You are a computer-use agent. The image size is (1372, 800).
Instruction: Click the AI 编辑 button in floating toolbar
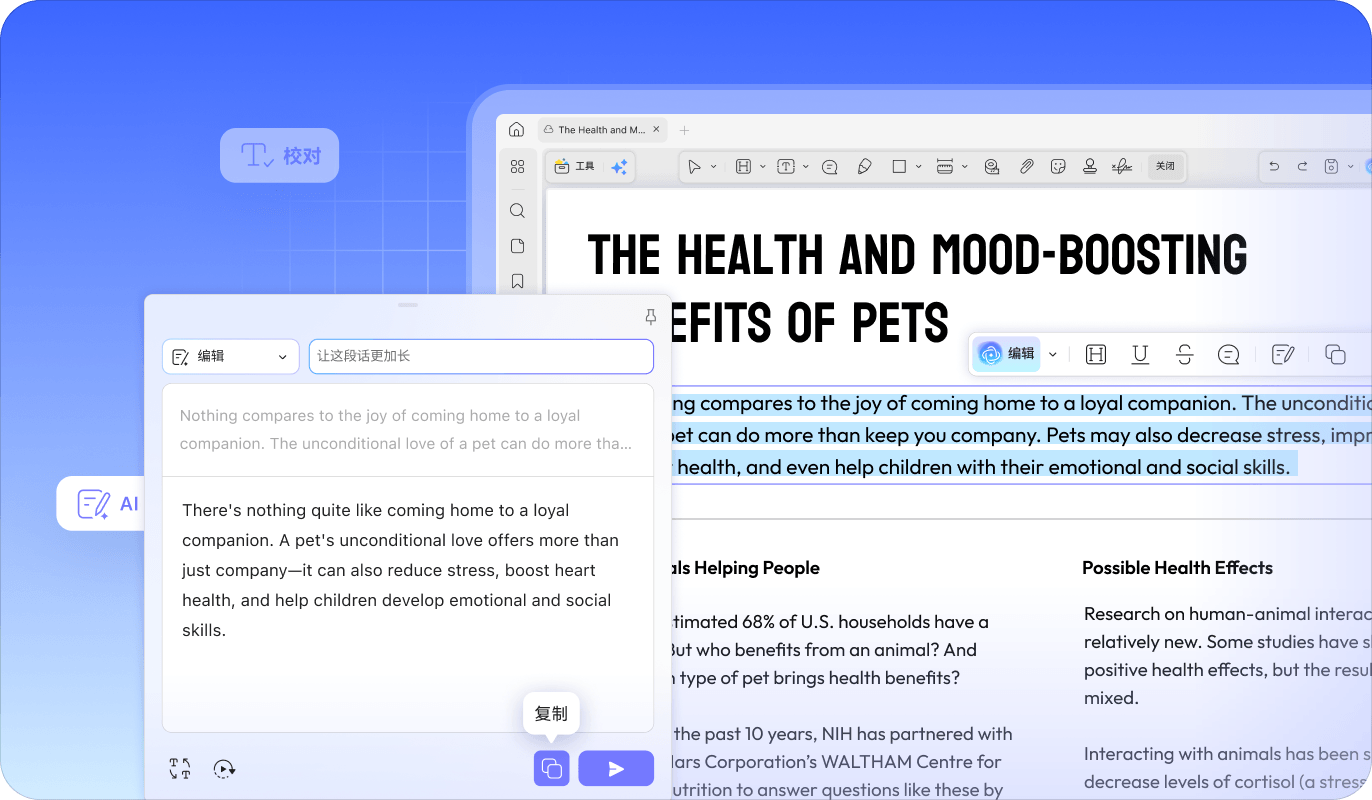pos(1007,354)
